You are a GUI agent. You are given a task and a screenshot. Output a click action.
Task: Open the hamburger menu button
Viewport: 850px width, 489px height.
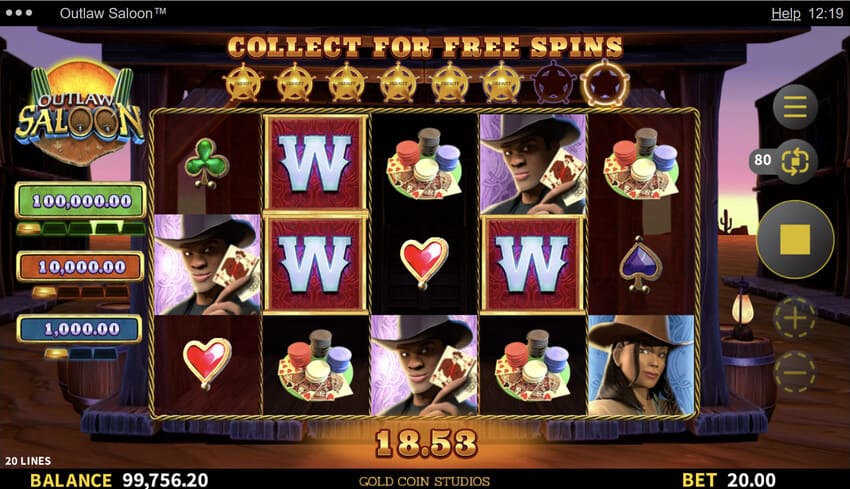795,107
